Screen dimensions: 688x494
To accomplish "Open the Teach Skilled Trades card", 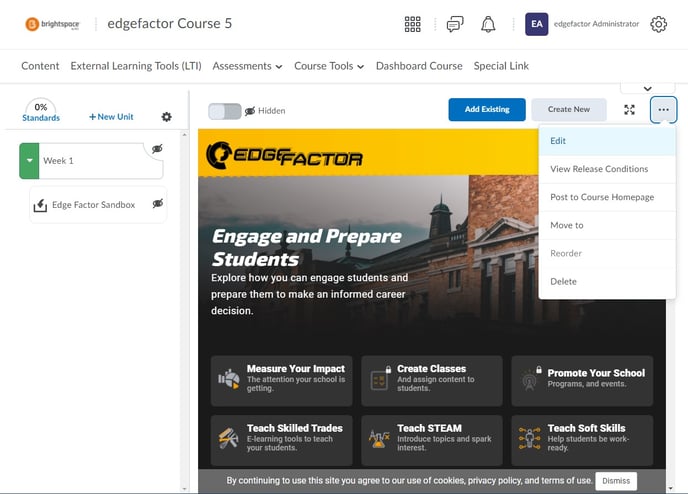I will coord(281,440).
